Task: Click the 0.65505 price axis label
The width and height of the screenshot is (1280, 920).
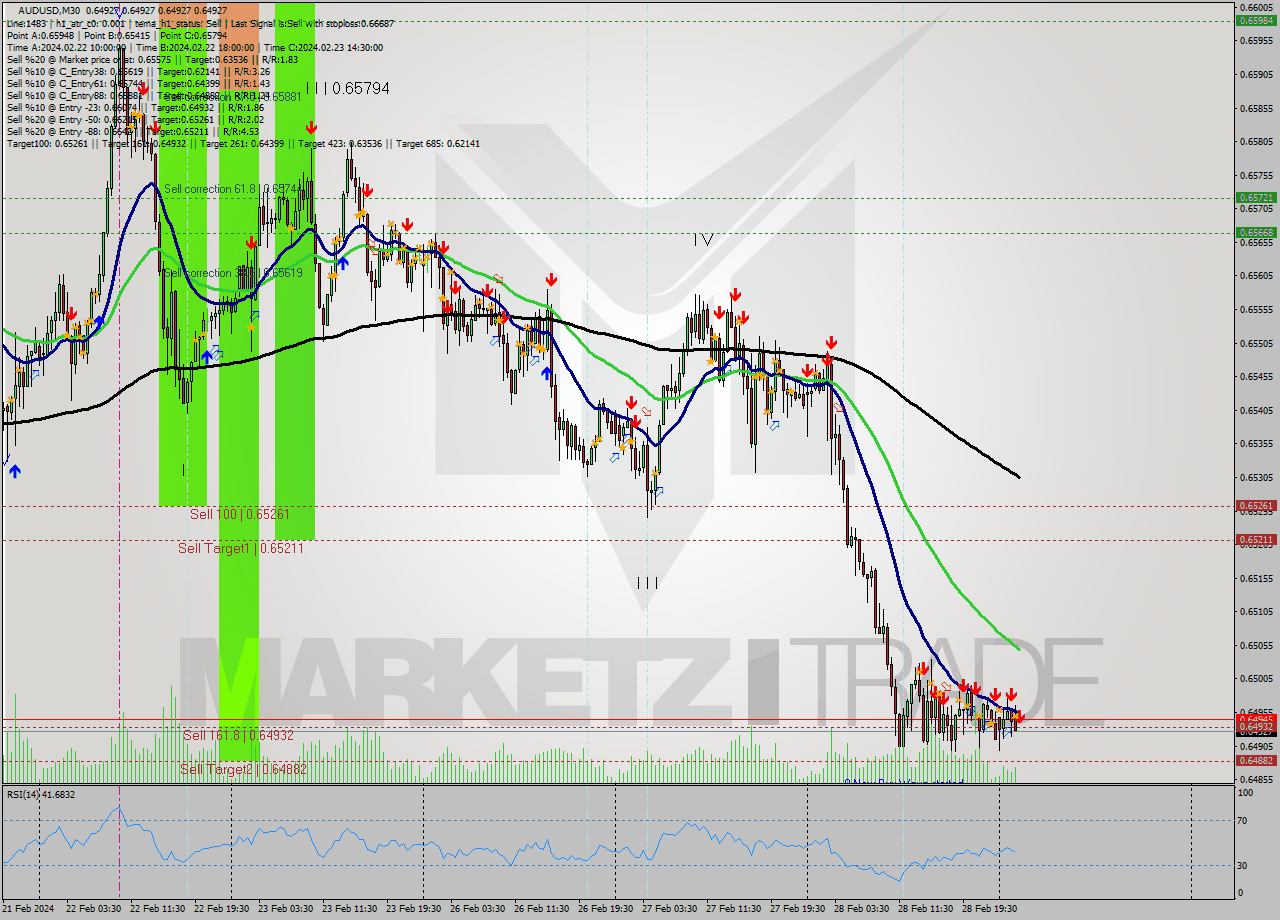Action: [1256, 343]
